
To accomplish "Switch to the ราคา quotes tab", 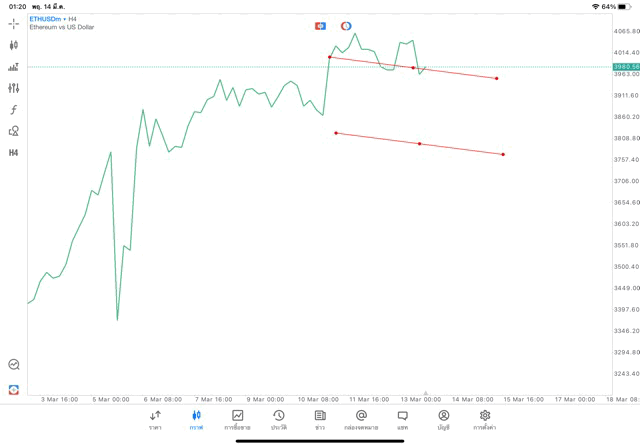I will [155, 419].
